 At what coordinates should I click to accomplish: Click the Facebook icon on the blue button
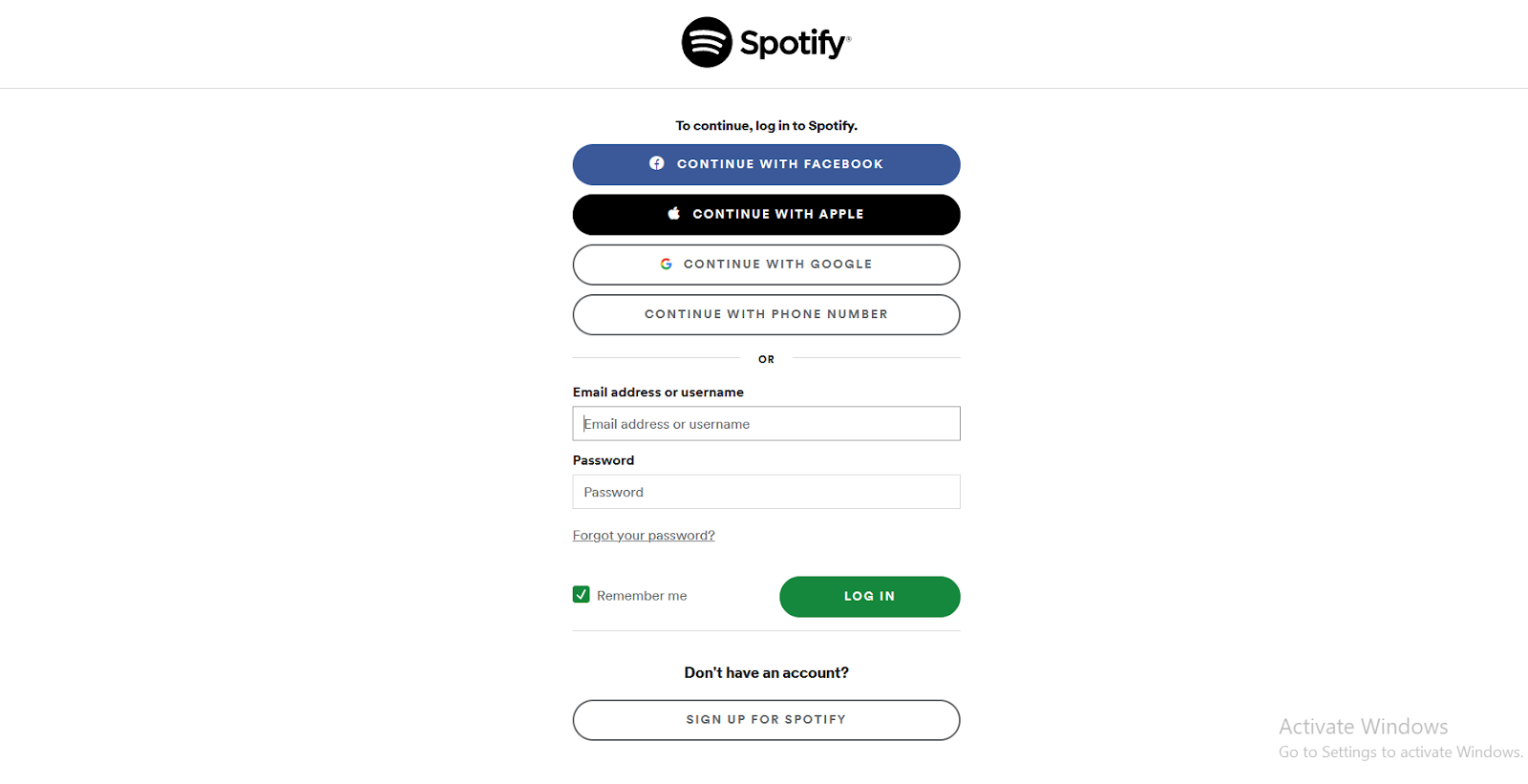coord(657,163)
